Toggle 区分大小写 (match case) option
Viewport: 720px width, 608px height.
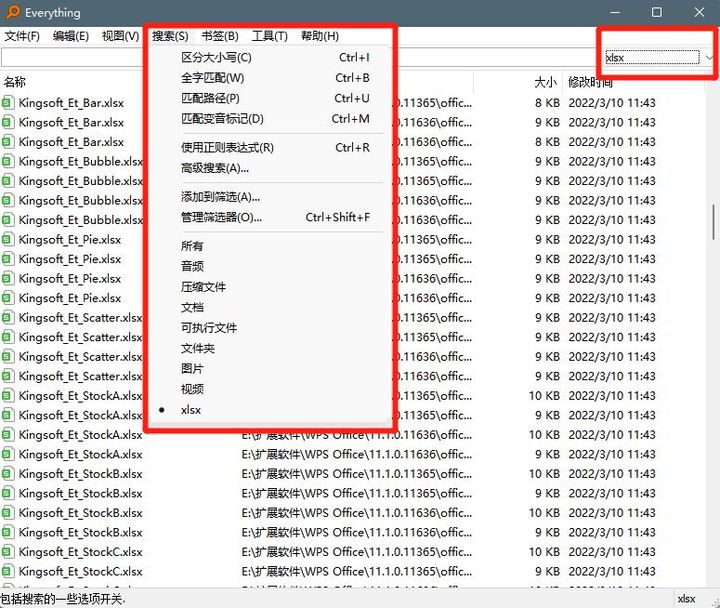(x=216, y=57)
